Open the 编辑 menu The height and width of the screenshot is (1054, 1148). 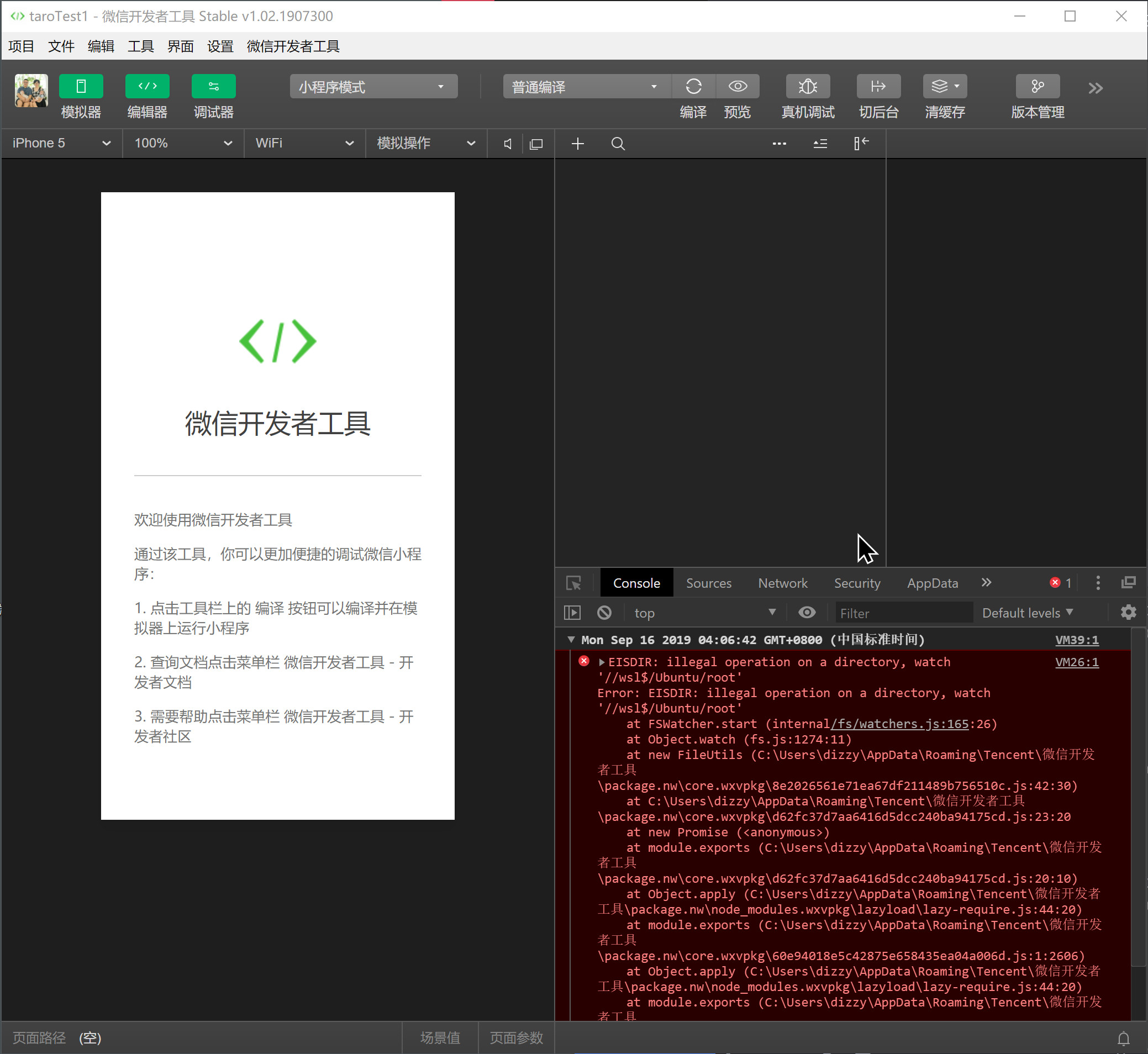coord(102,46)
